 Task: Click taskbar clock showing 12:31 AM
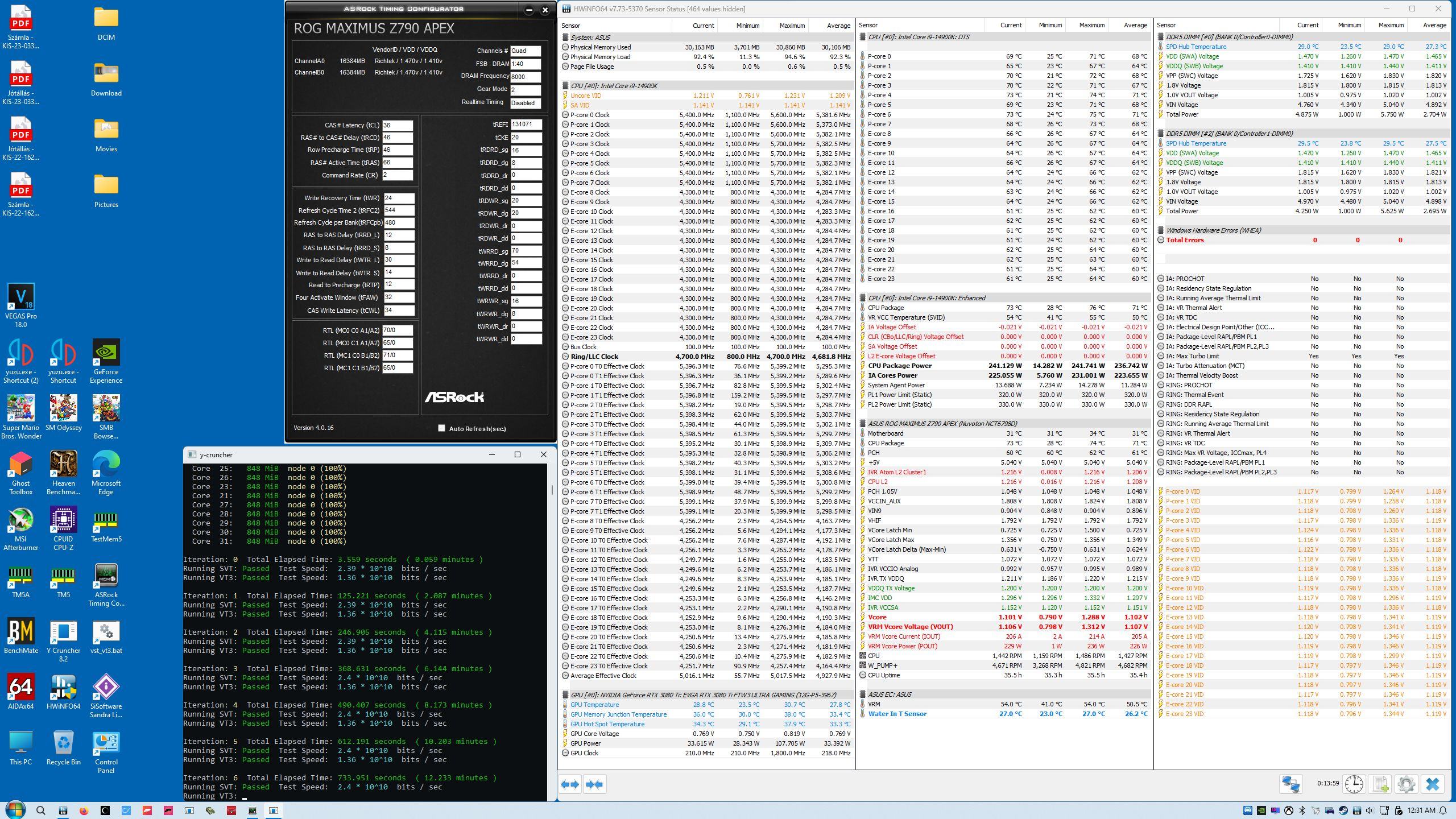[x=1421, y=810]
